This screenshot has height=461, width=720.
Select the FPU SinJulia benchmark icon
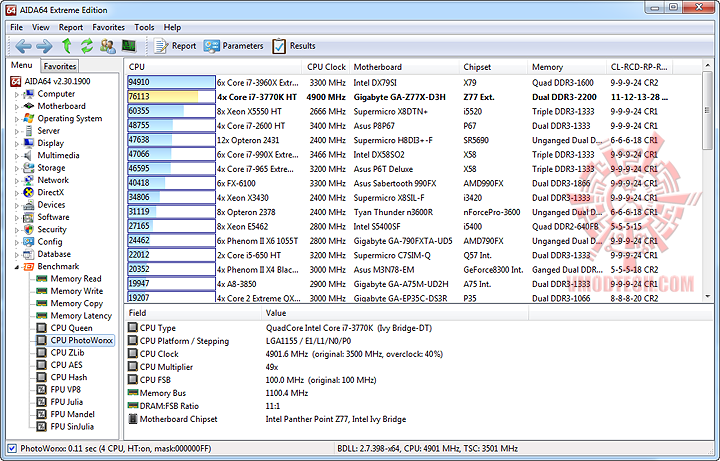pyautogui.click(x=42, y=427)
